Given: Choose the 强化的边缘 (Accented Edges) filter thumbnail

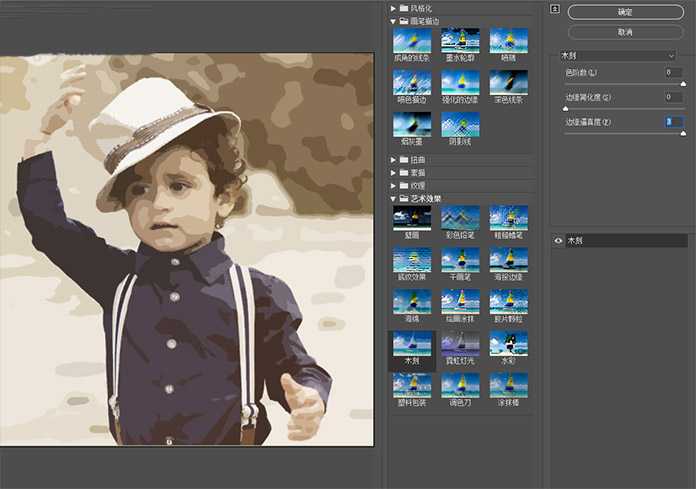Looking at the screenshot, I should point(460,83).
